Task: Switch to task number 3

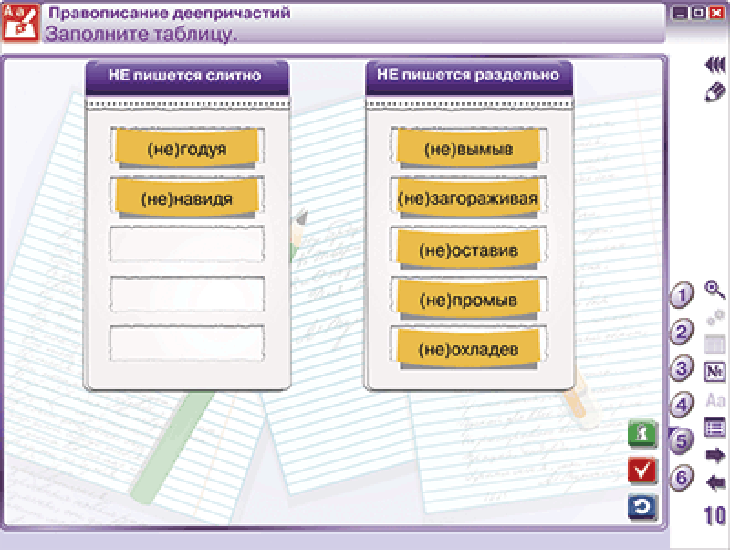Action: (682, 369)
